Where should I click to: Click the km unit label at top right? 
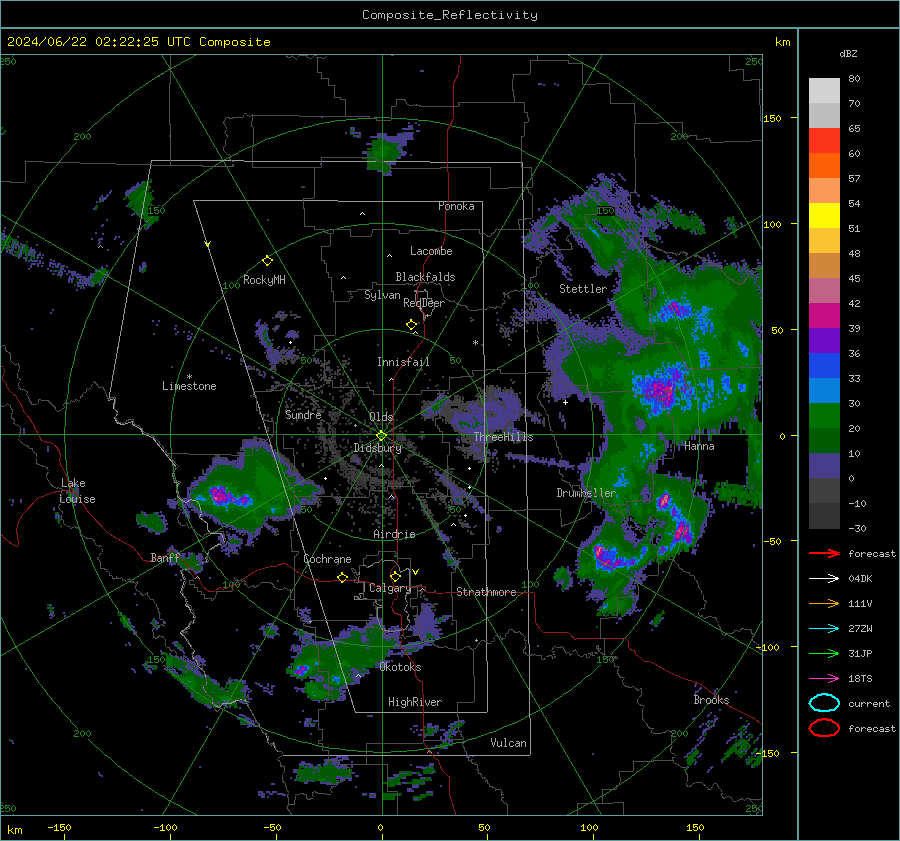782,42
